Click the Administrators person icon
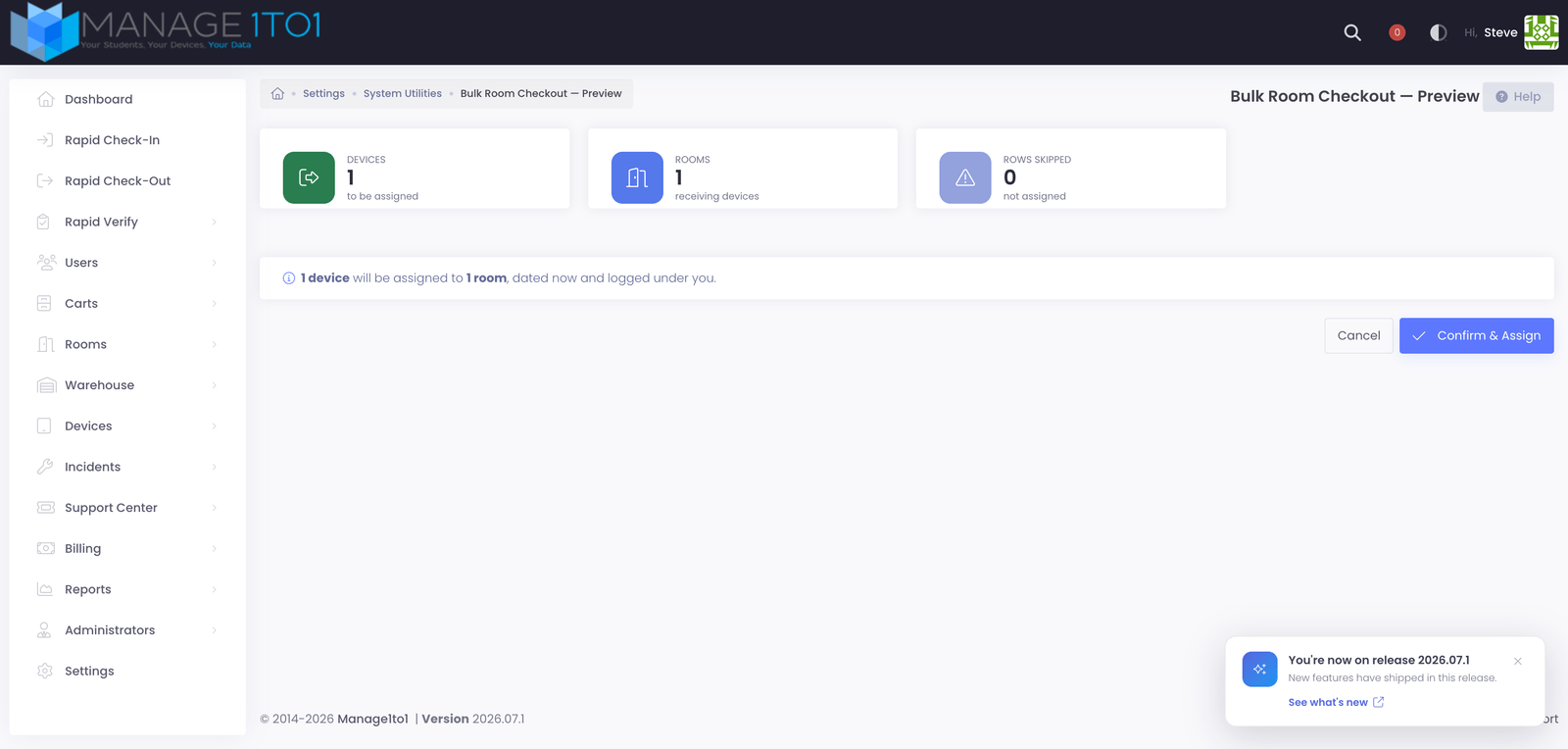 [45, 630]
